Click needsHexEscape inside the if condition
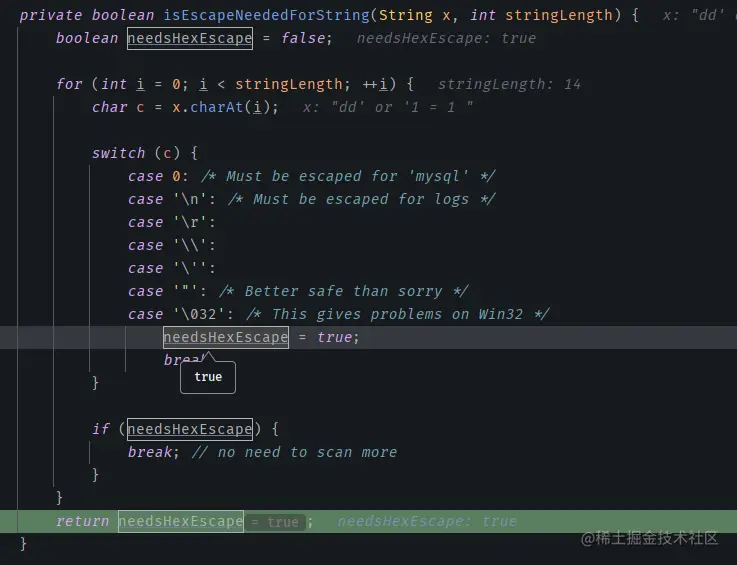737x565 pixels. 190,429
